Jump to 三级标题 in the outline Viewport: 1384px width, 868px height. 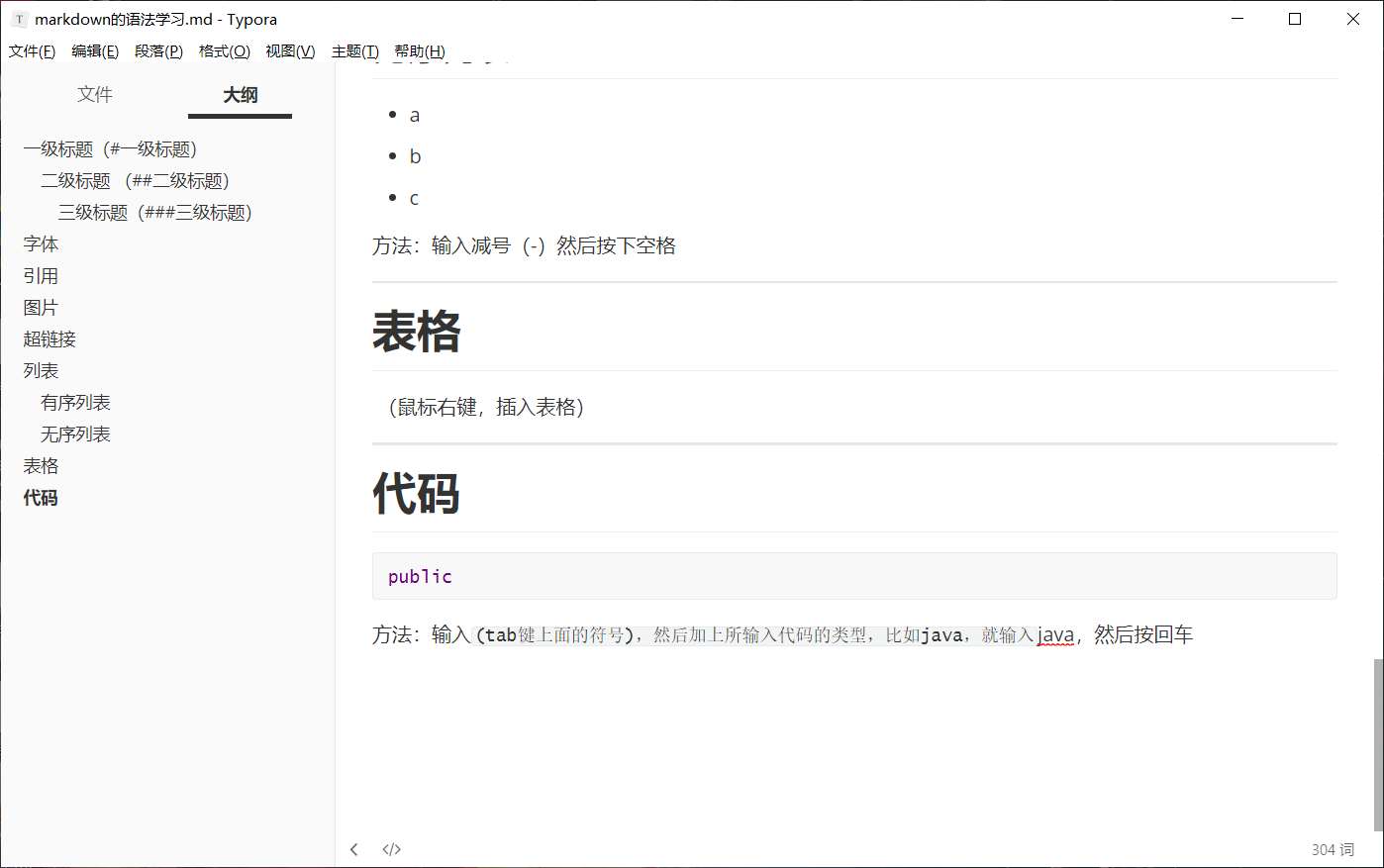point(155,213)
